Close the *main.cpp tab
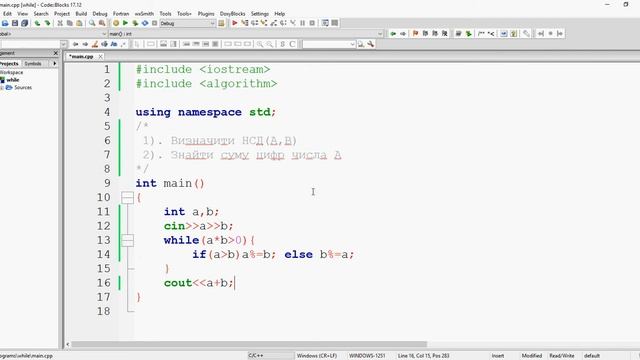 pyautogui.click(x=100, y=56)
